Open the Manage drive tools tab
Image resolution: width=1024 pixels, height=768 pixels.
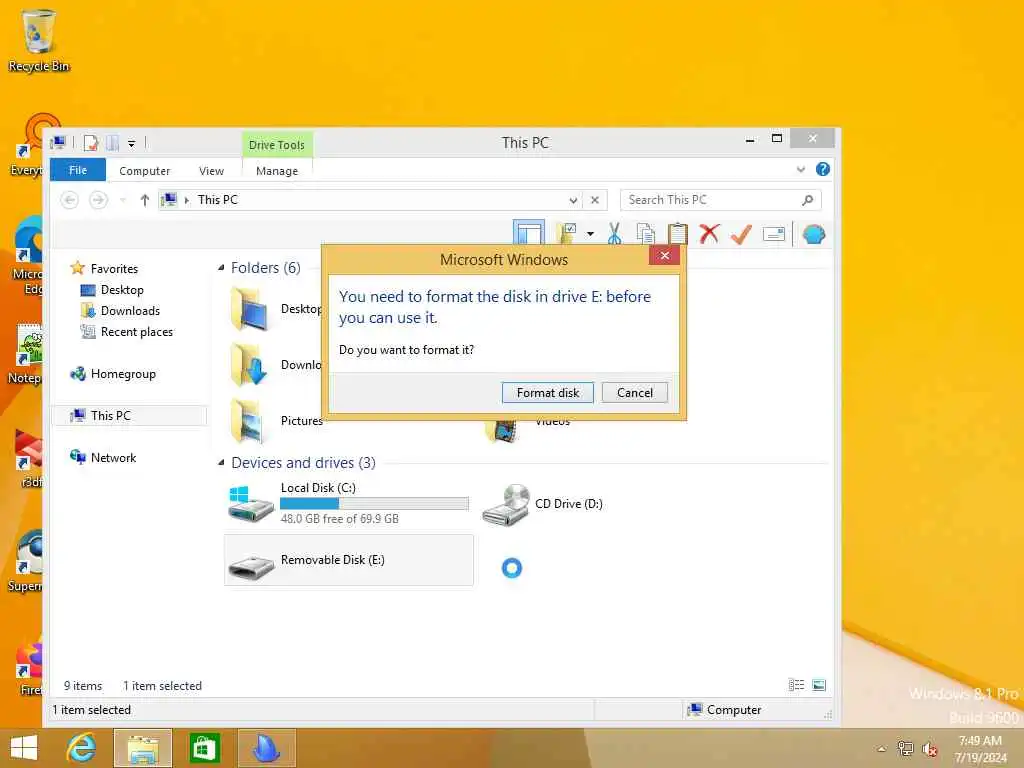277,170
